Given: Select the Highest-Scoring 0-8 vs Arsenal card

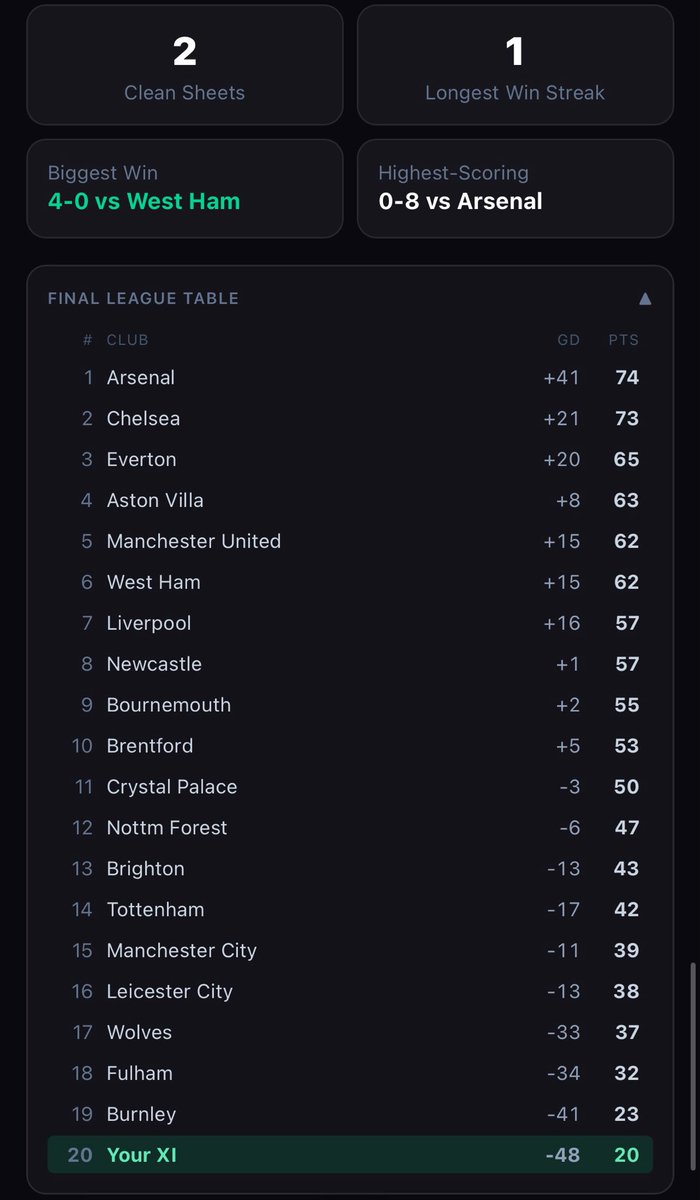Looking at the screenshot, I should (515, 188).
